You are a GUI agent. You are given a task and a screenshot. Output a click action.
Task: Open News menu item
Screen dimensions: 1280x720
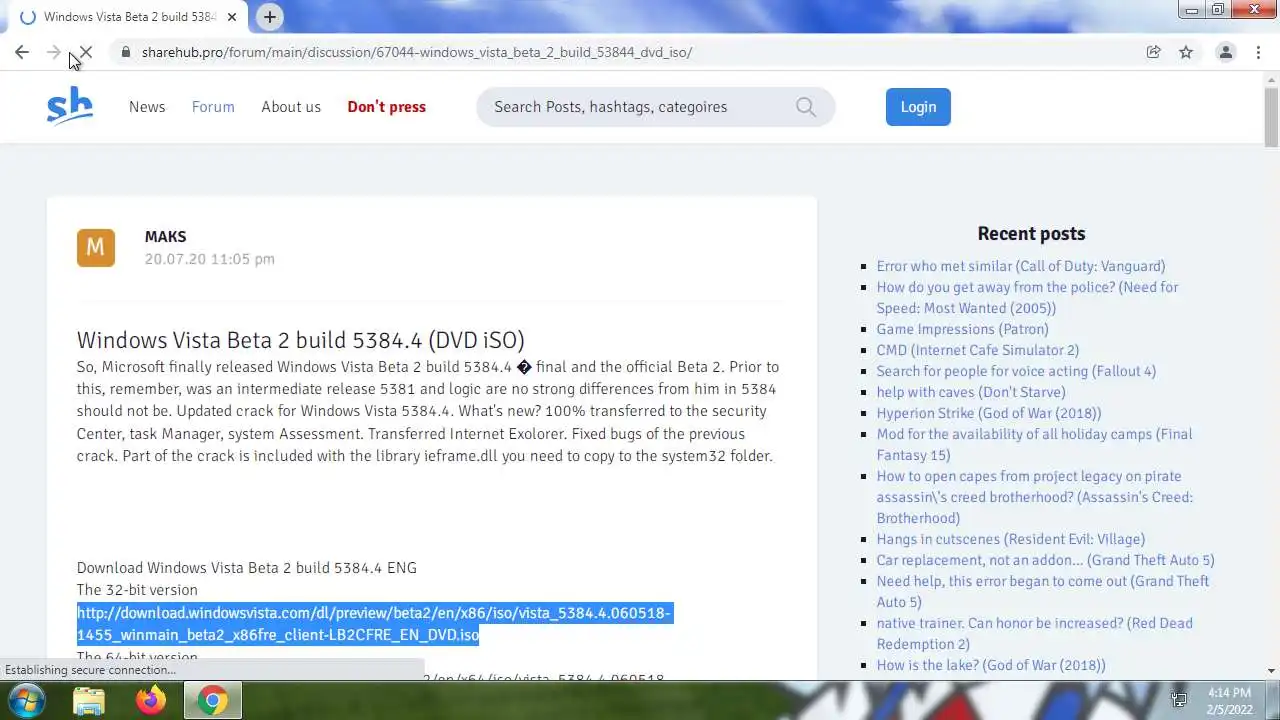click(147, 107)
